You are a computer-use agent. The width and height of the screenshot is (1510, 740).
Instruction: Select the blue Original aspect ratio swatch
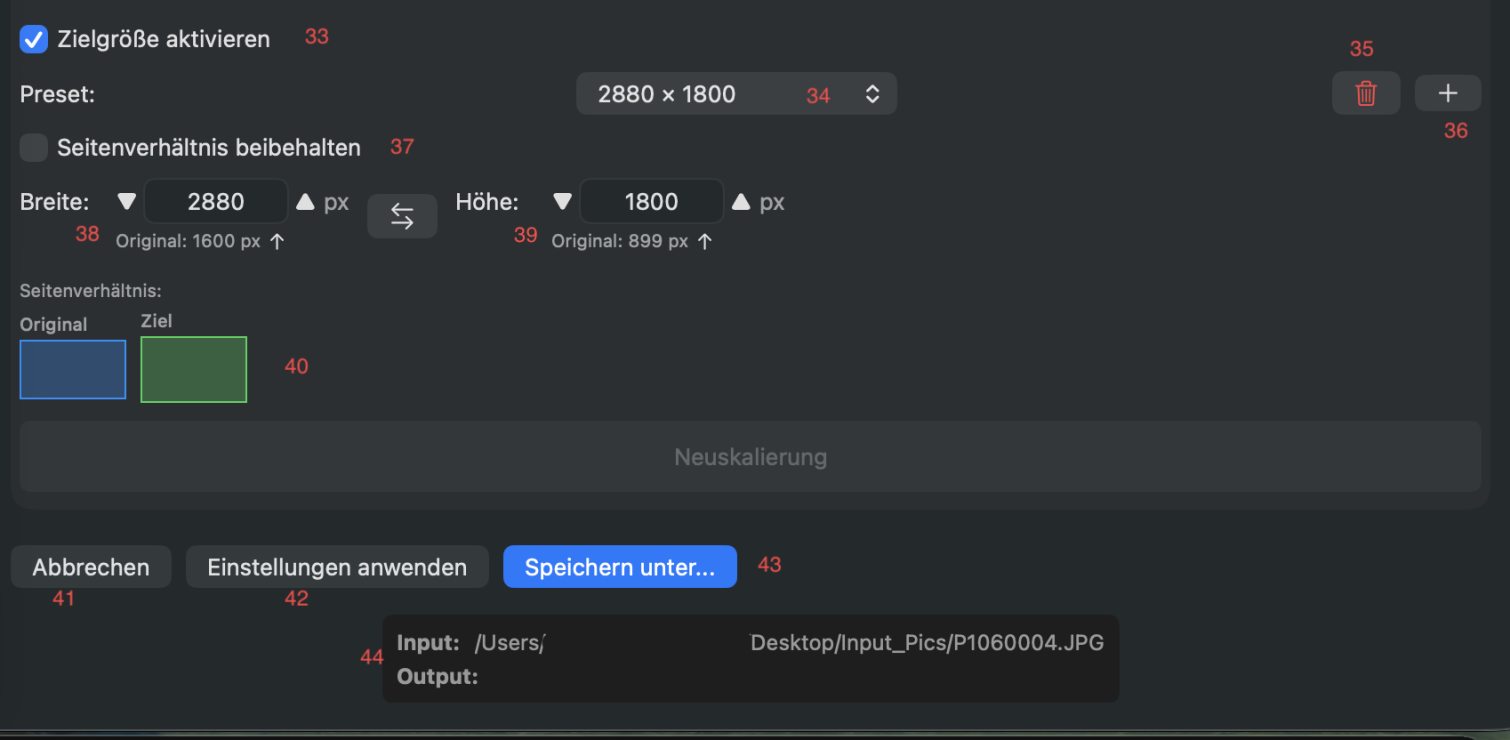73,369
